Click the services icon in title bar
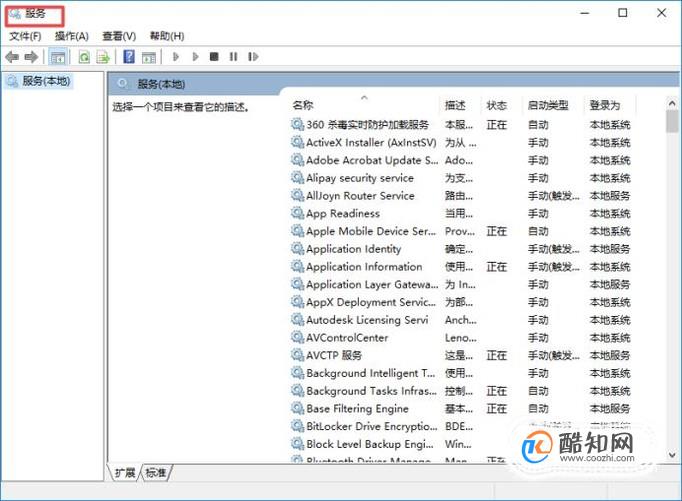The image size is (682, 501). 15,14
